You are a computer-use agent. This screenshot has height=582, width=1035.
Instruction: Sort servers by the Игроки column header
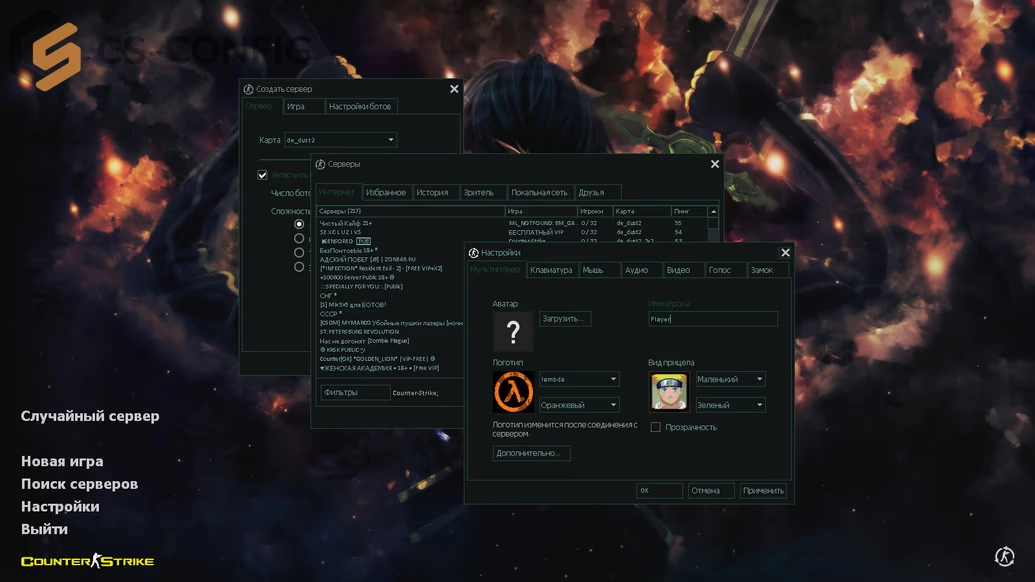point(595,211)
